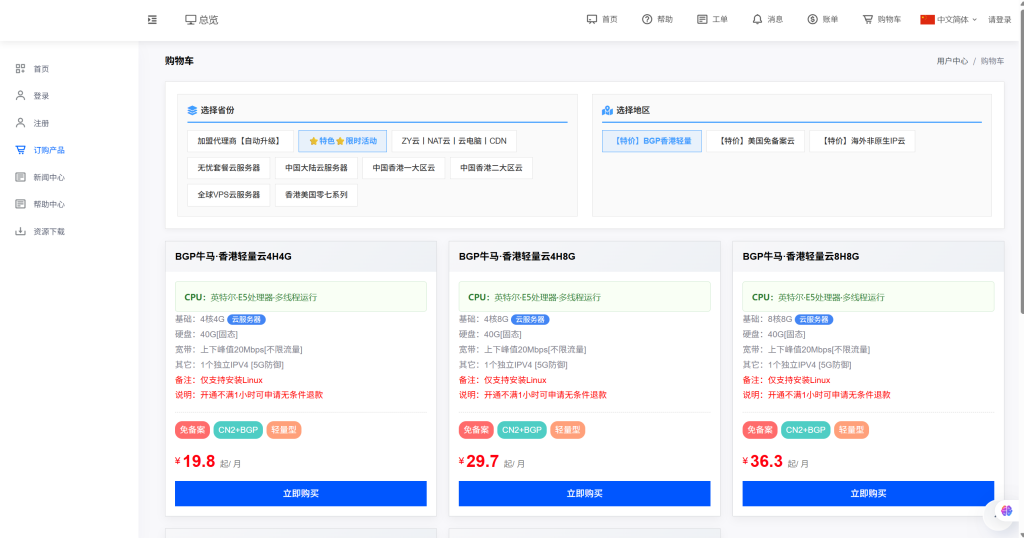Click the monitor icon beside 总览
This screenshot has width=1024, height=538.
coord(190,20)
